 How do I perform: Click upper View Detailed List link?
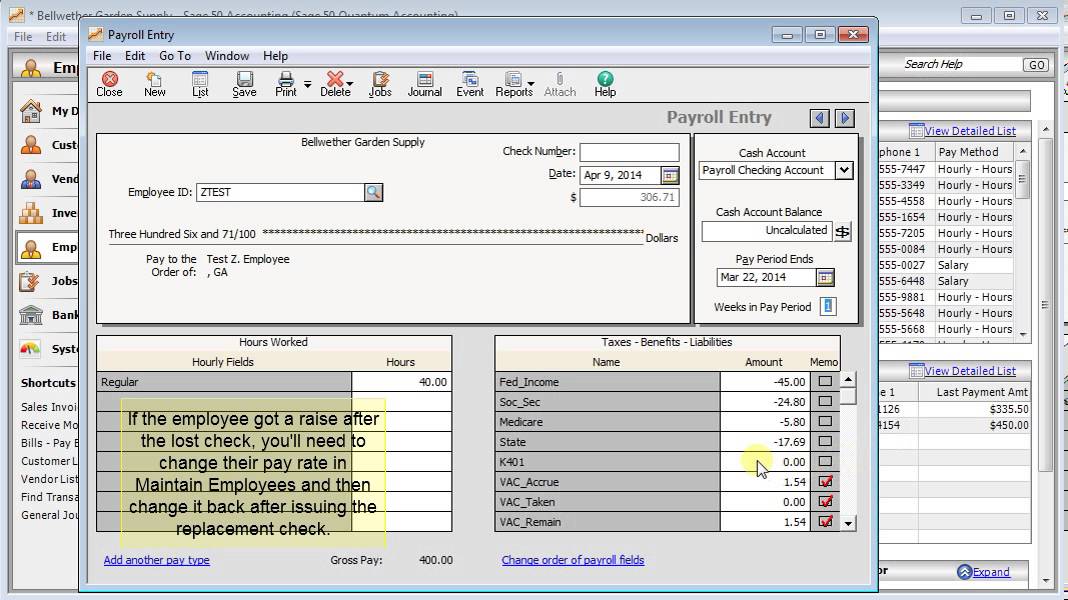point(970,131)
